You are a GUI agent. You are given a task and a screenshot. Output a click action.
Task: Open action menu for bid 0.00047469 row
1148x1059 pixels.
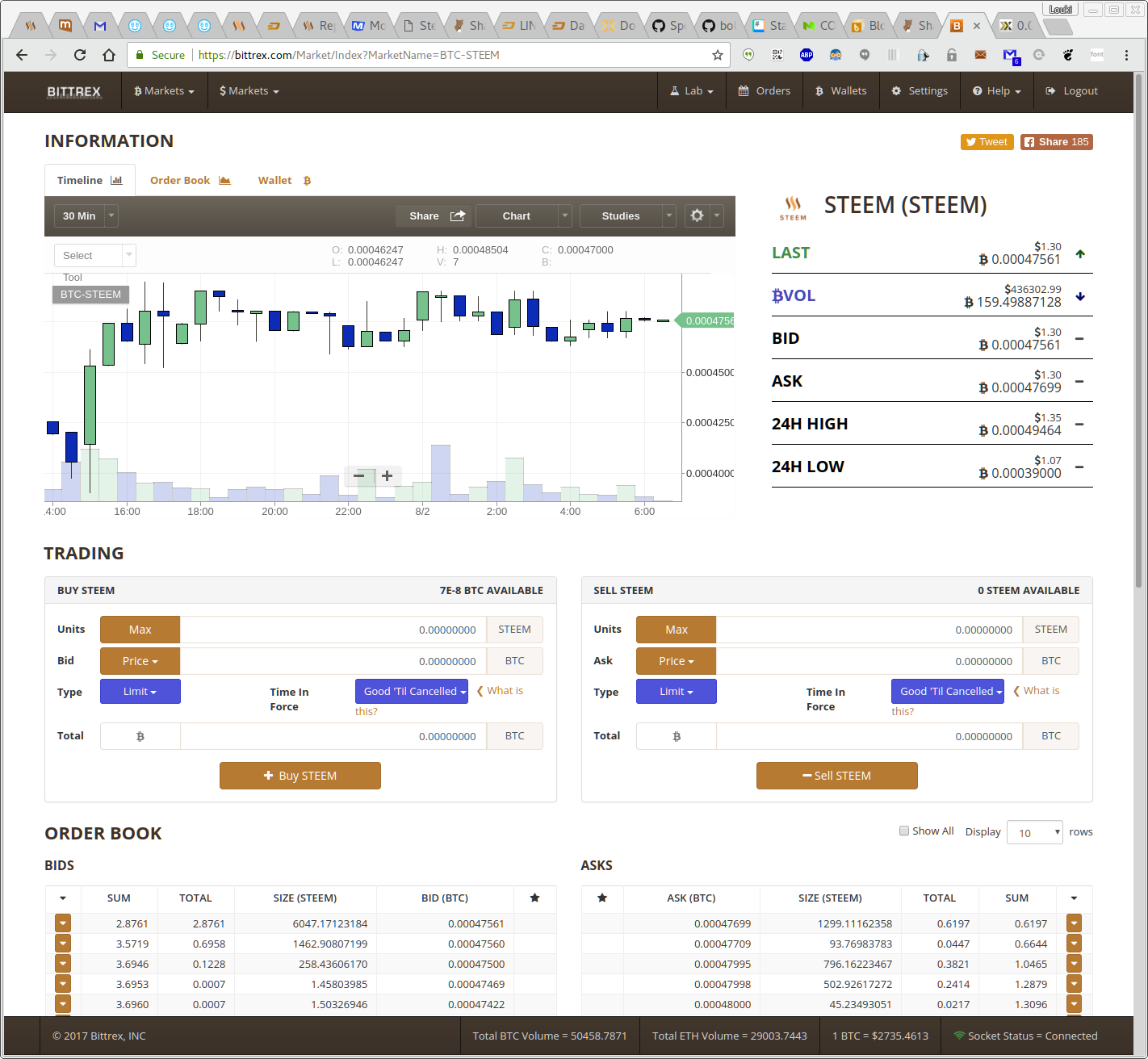pos(63,984)
